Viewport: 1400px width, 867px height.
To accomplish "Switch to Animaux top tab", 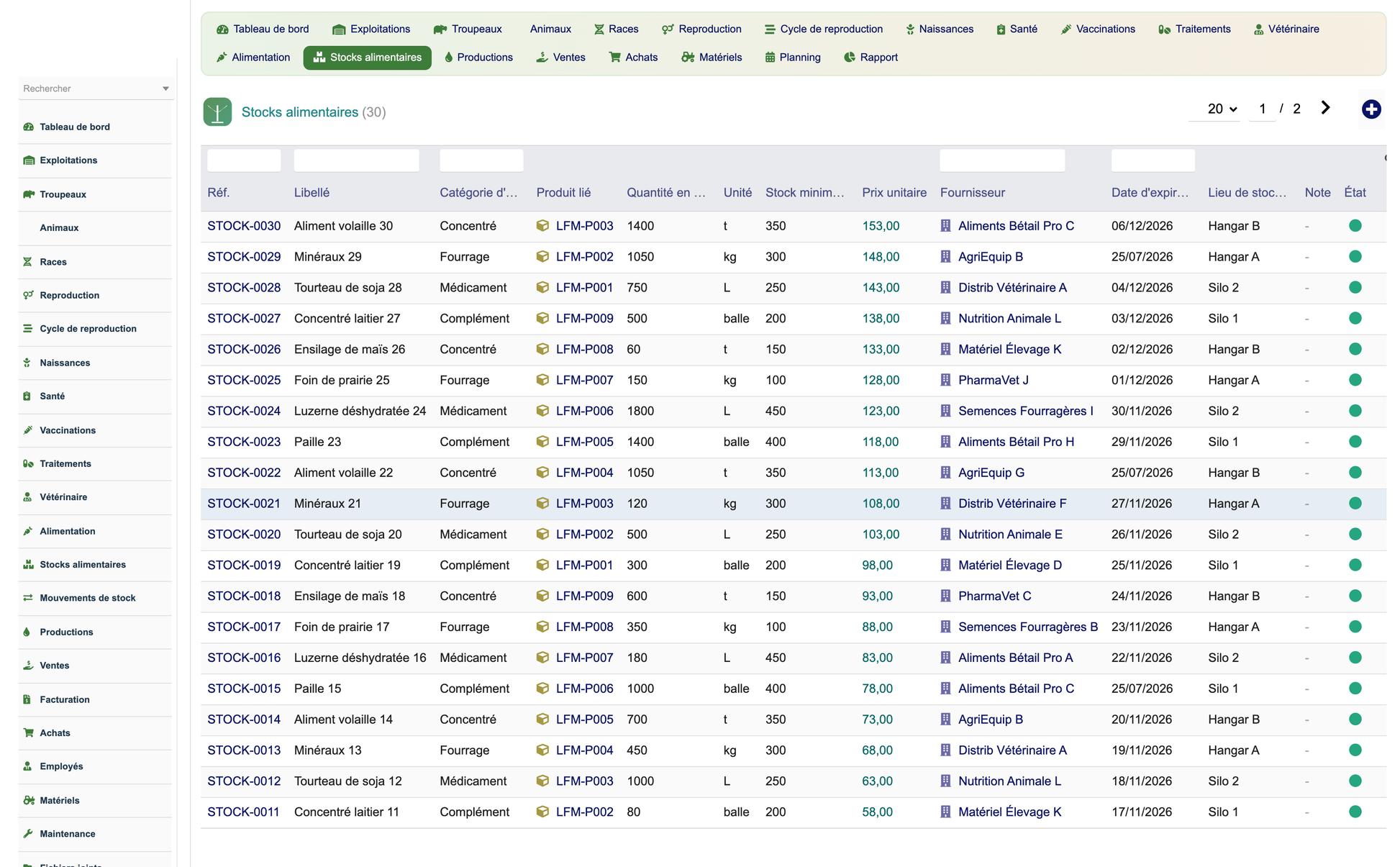I will [550, 29].
